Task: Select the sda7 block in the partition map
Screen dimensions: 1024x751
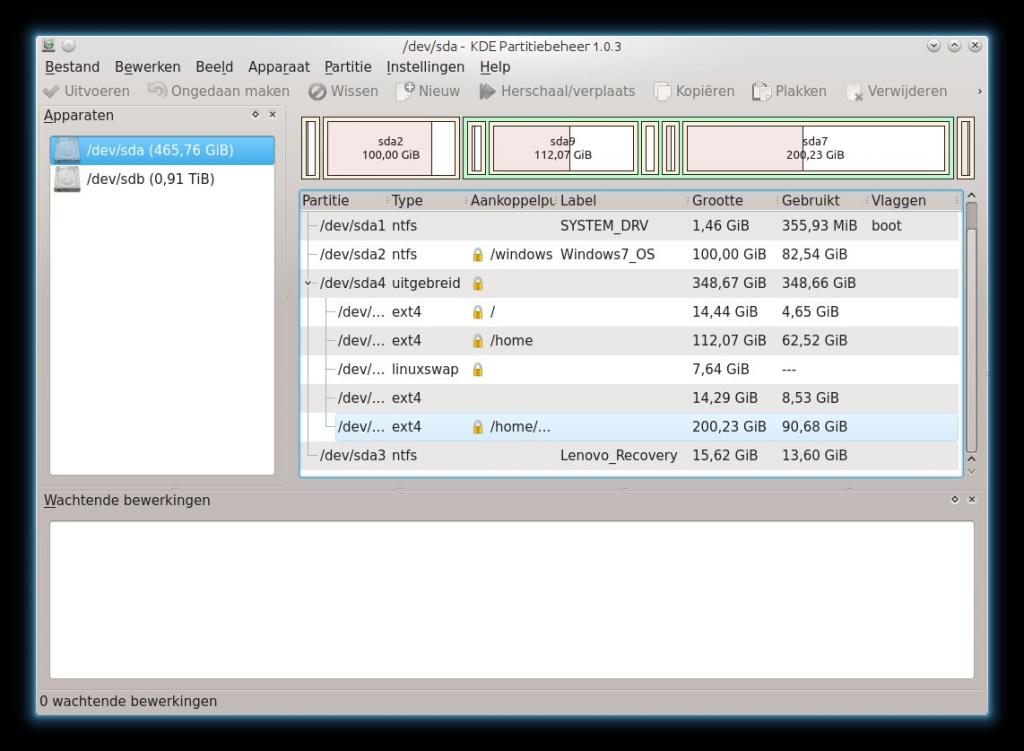Action: click(x=815, y=148)
